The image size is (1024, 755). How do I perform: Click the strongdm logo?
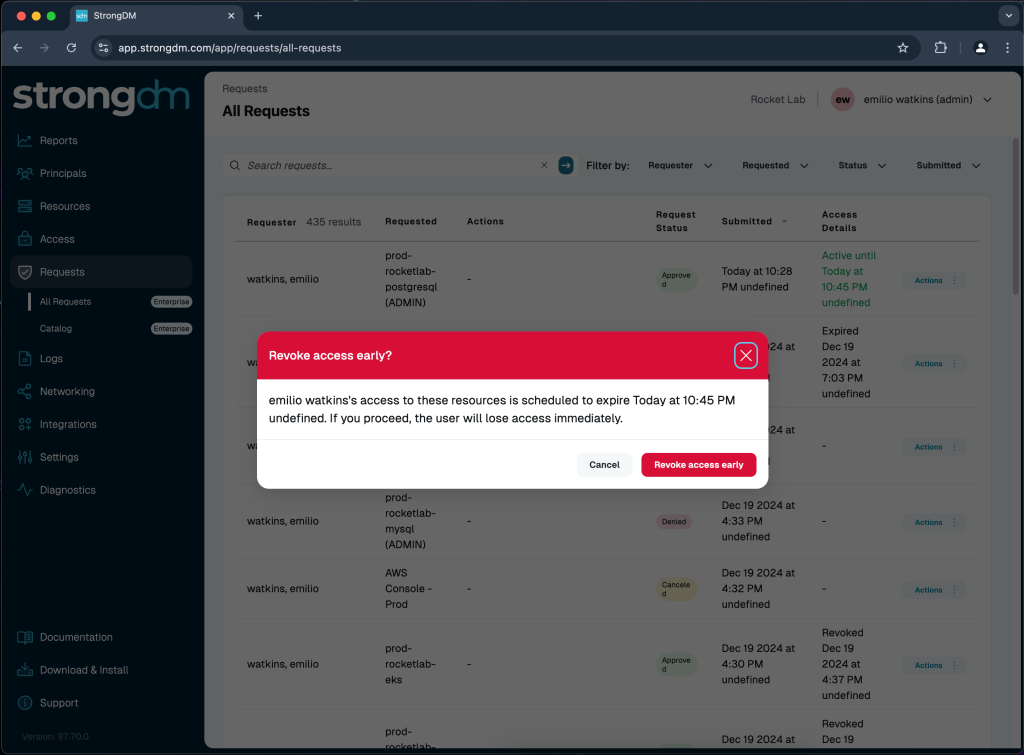pyautogui.click(x=101, y=97)
